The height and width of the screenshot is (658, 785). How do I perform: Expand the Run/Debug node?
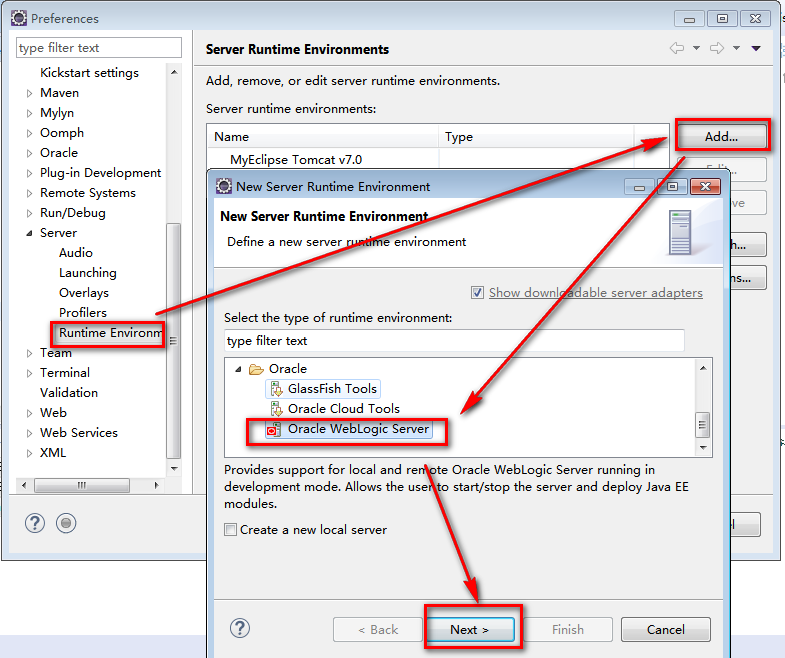point(30,213)
